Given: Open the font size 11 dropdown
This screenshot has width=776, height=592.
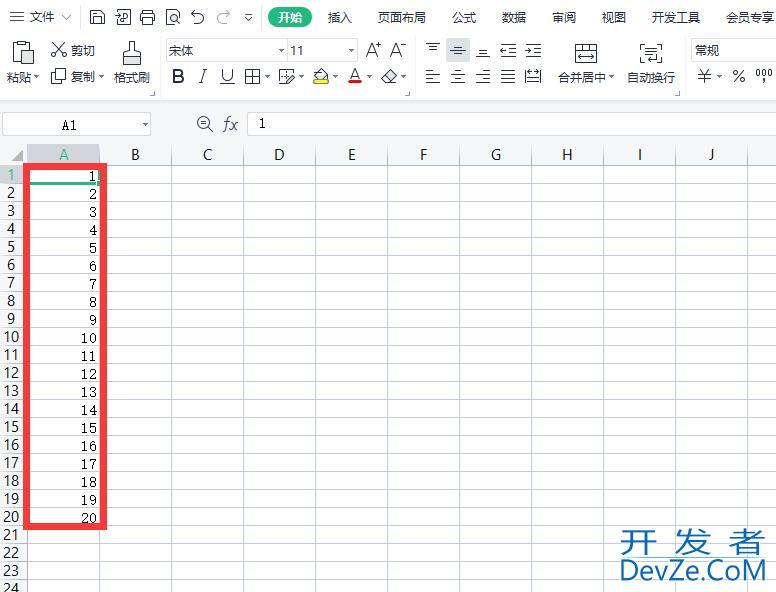Looking at the screenshot, I should pos(351,50).
